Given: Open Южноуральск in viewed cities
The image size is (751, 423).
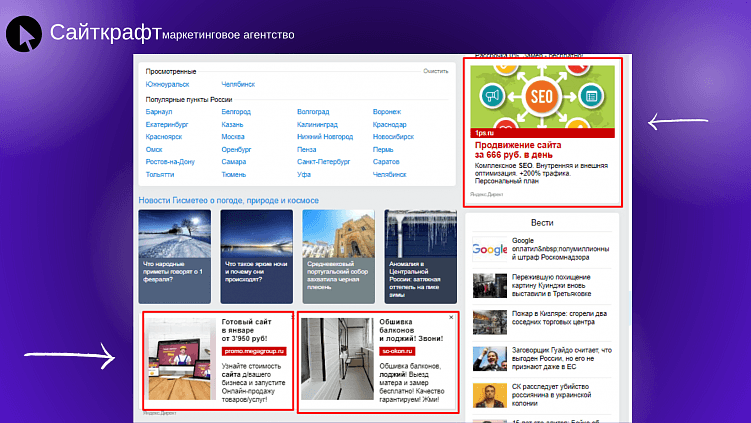Looking at the screenshot, I should (x=167, y=84).
